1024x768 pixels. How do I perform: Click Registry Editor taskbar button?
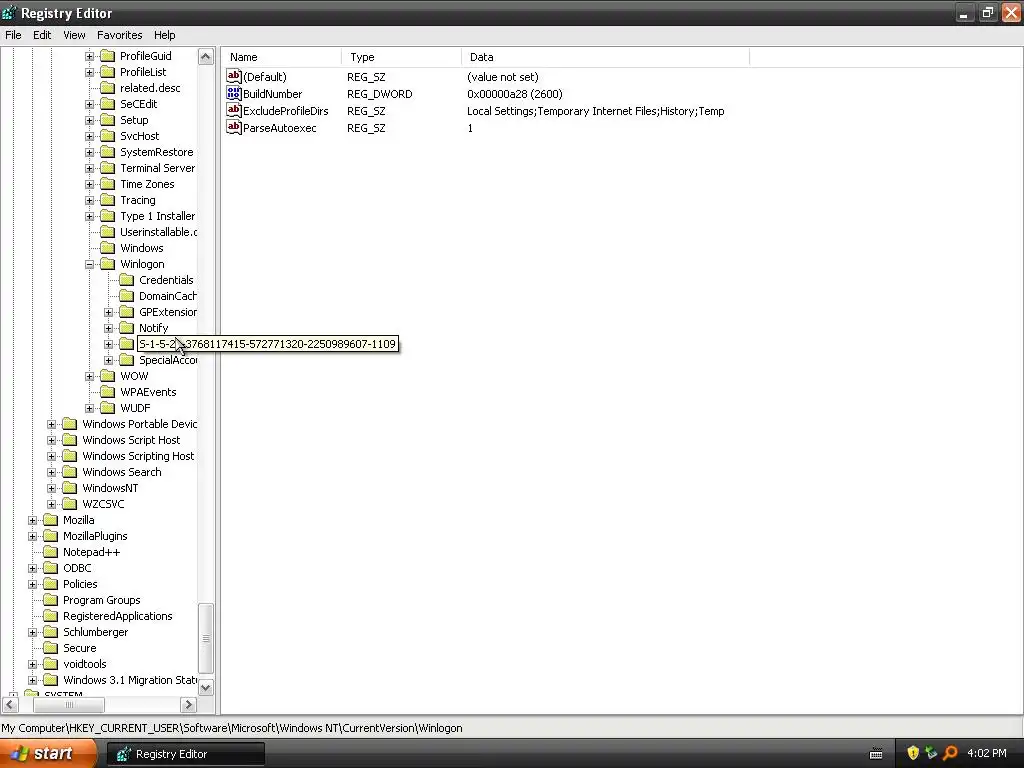[x=185, y=754]
